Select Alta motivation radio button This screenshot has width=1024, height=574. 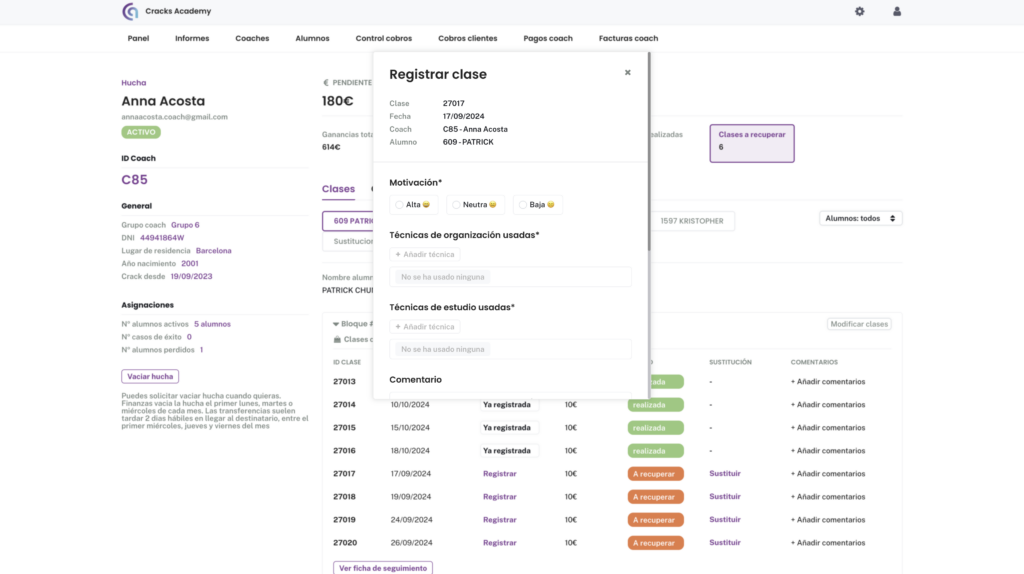[x=400, y=205]
